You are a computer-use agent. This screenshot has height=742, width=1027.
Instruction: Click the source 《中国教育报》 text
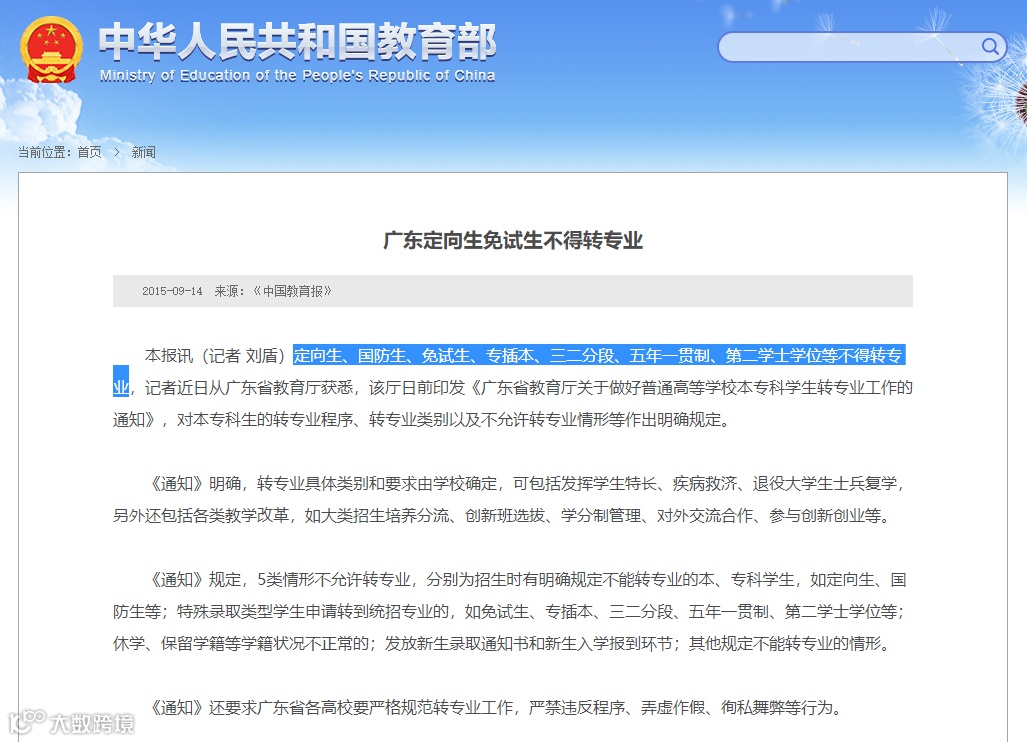point(295,291)
